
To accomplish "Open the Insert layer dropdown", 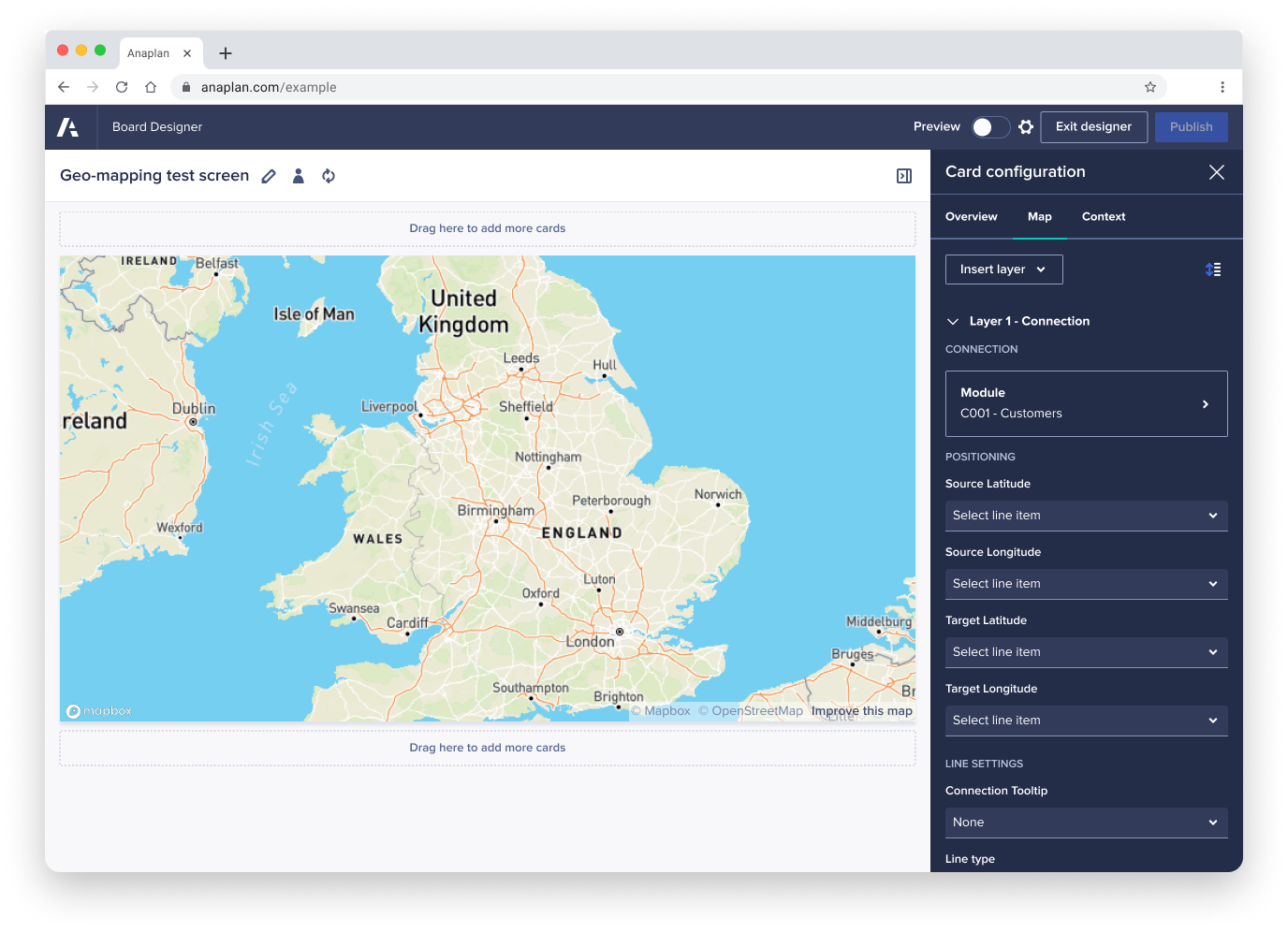I will click(1004, 269).
